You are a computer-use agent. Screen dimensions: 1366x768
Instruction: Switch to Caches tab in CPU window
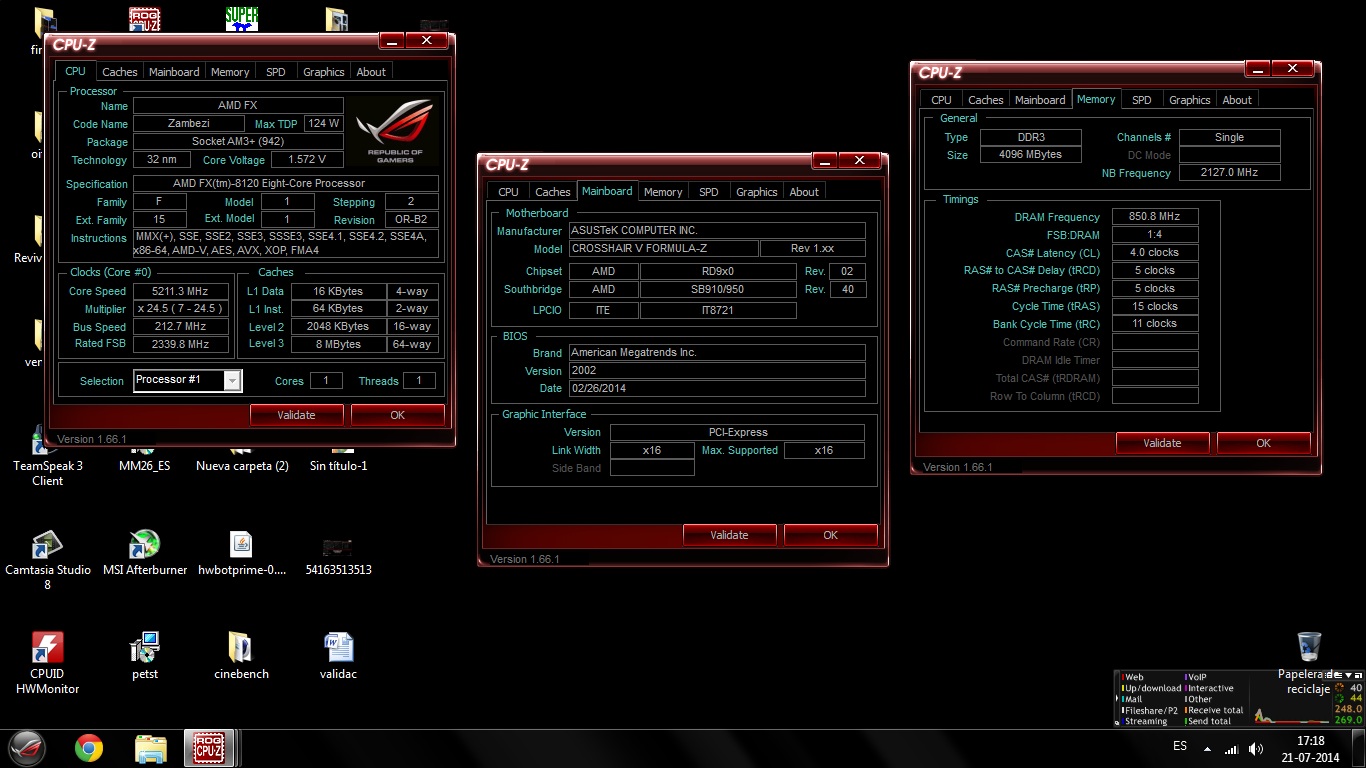pyautogui.click(x=120, y=72)
